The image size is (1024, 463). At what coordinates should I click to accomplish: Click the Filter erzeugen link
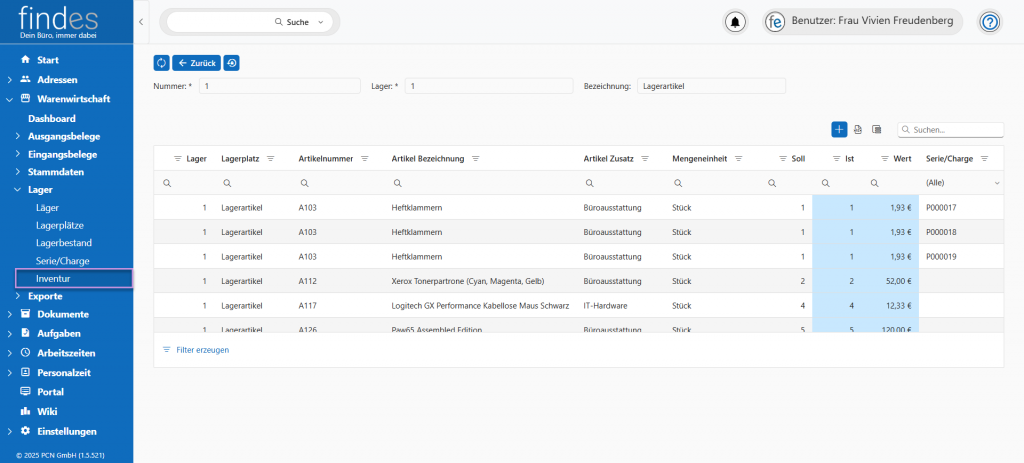coord(202,350)
